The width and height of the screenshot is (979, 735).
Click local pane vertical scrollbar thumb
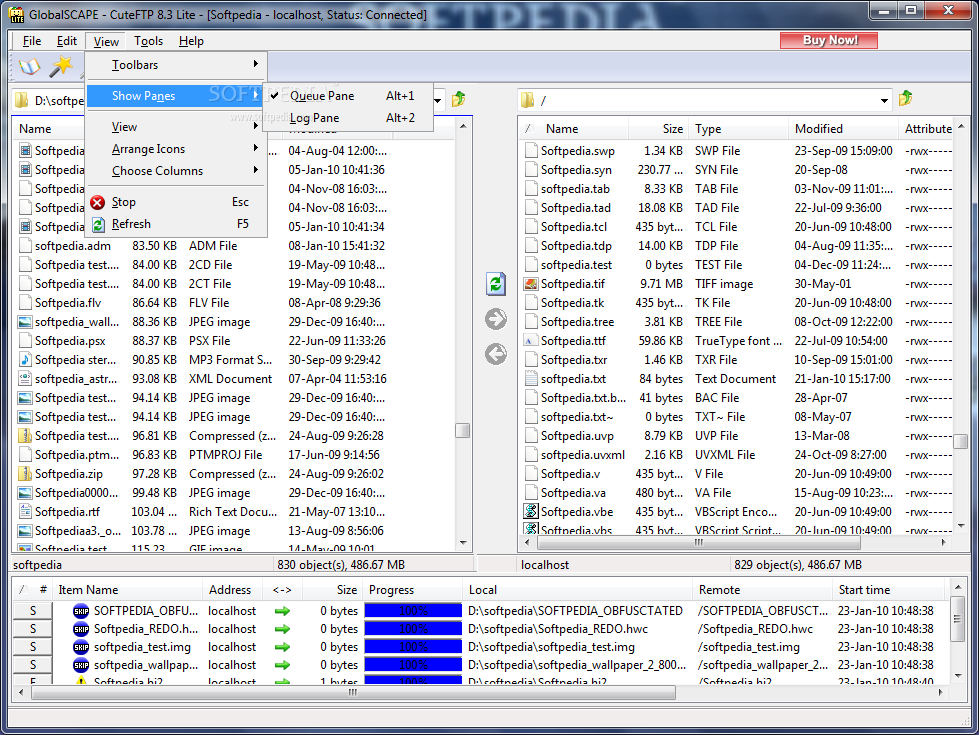[463, 431]
